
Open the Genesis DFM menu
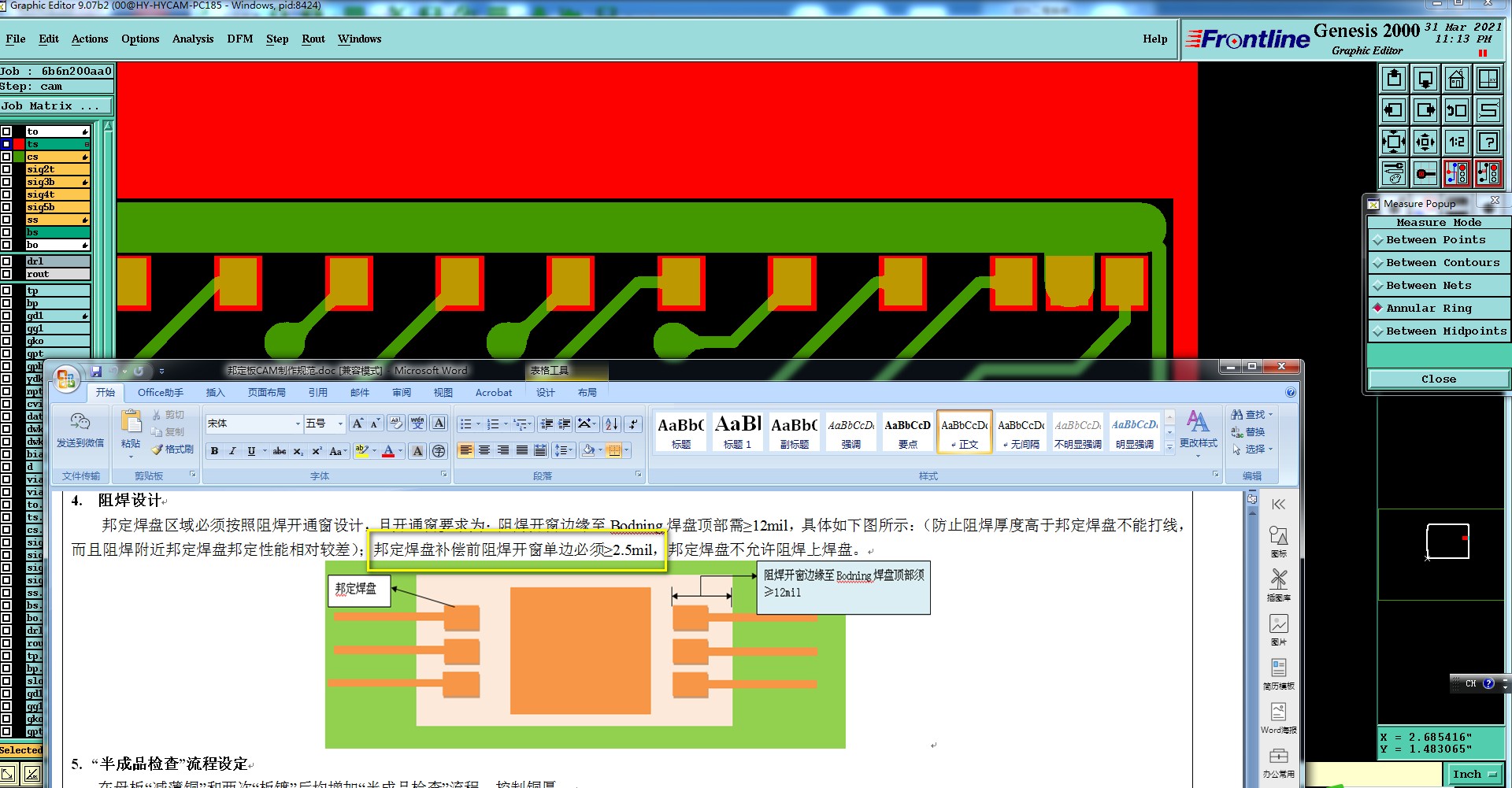click(240, 39)
